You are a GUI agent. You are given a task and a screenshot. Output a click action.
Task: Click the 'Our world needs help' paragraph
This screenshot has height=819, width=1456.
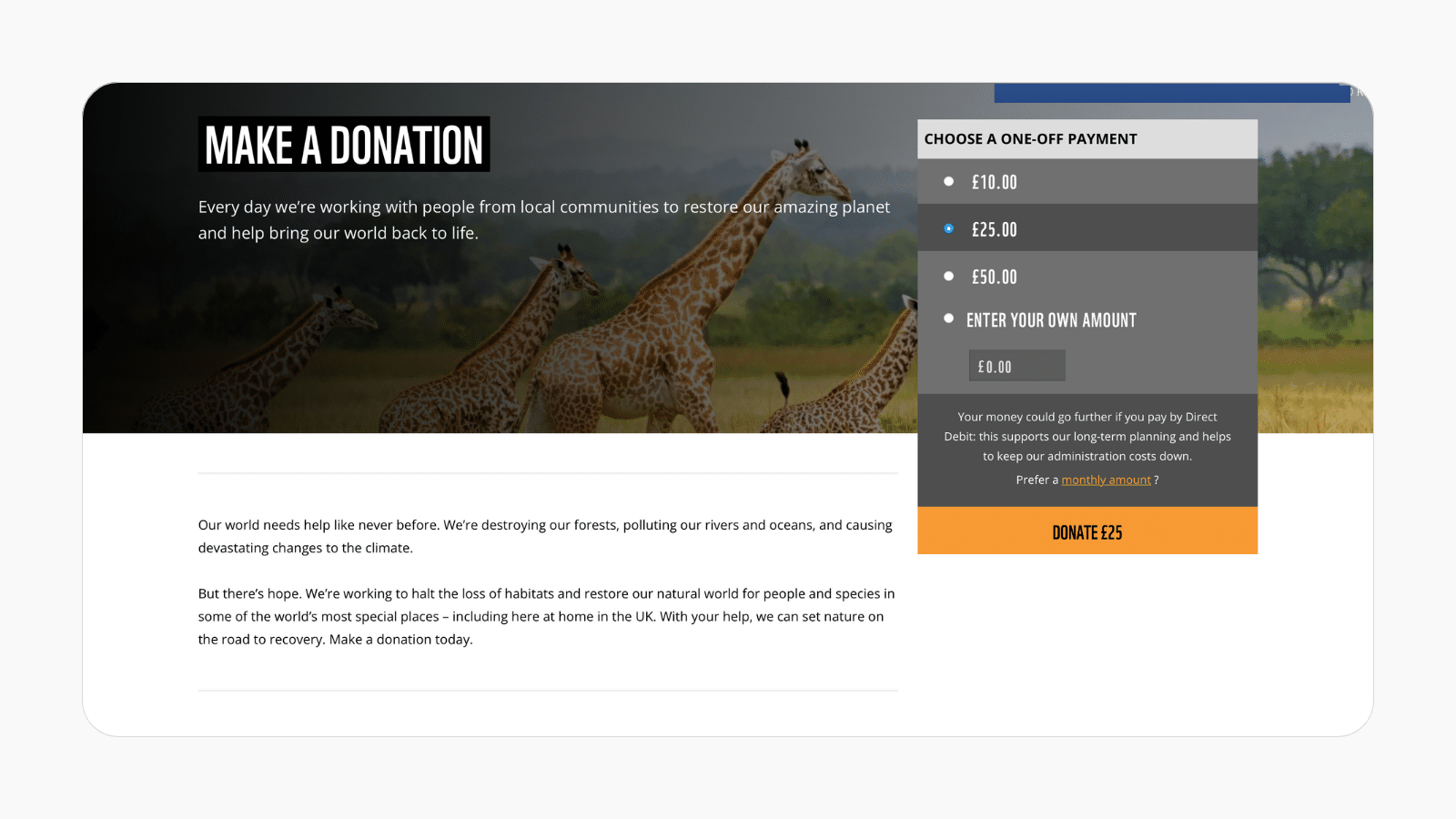click(545, 536)
